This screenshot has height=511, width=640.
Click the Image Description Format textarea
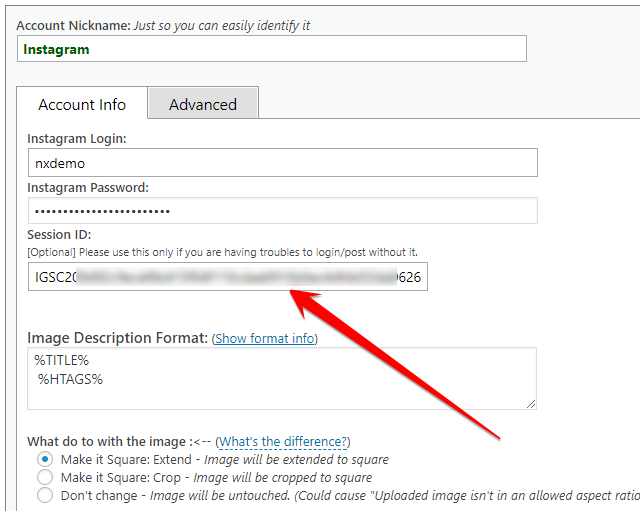click(282, 378)
